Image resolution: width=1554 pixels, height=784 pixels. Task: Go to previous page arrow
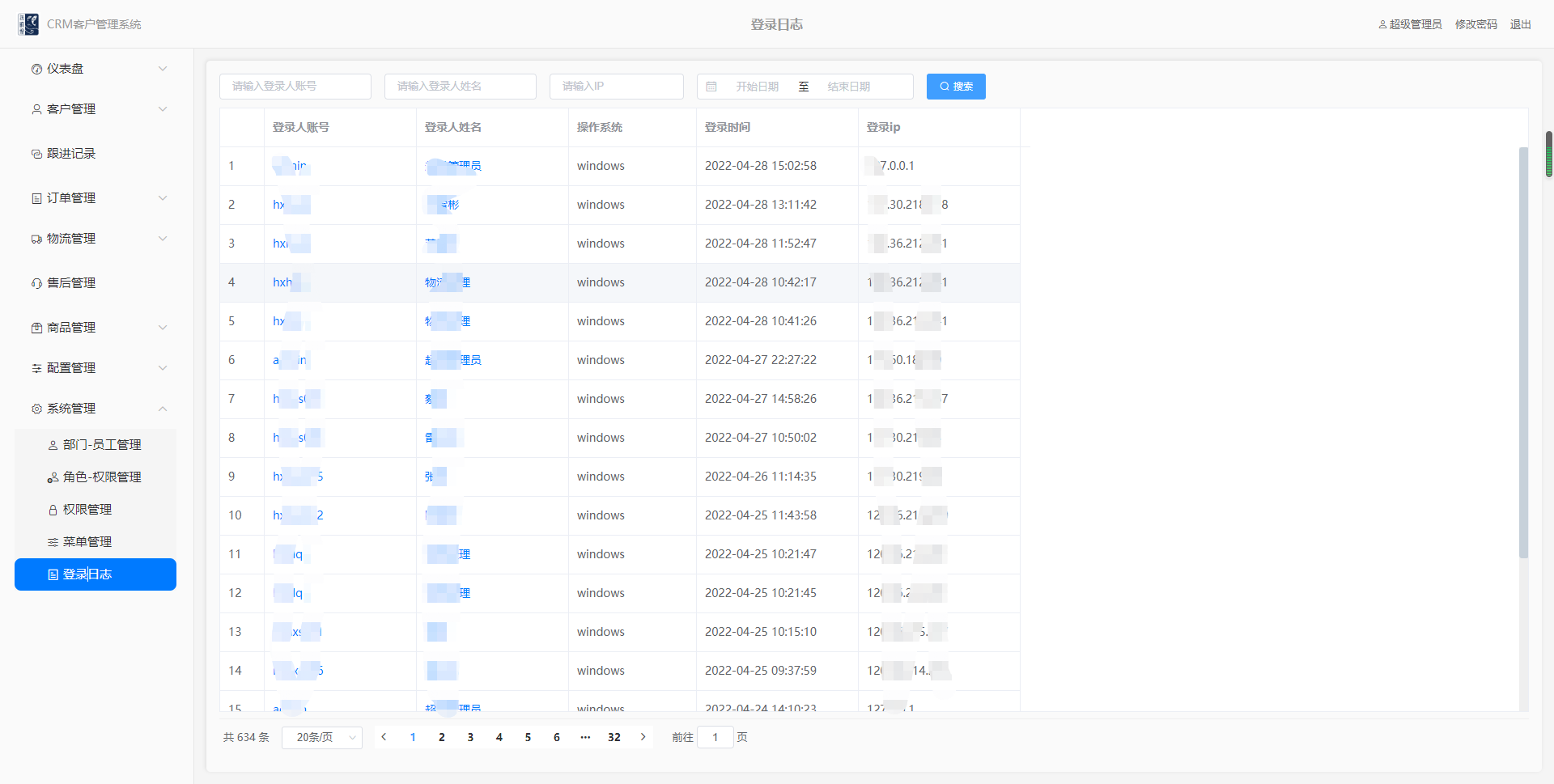(384, 737)
